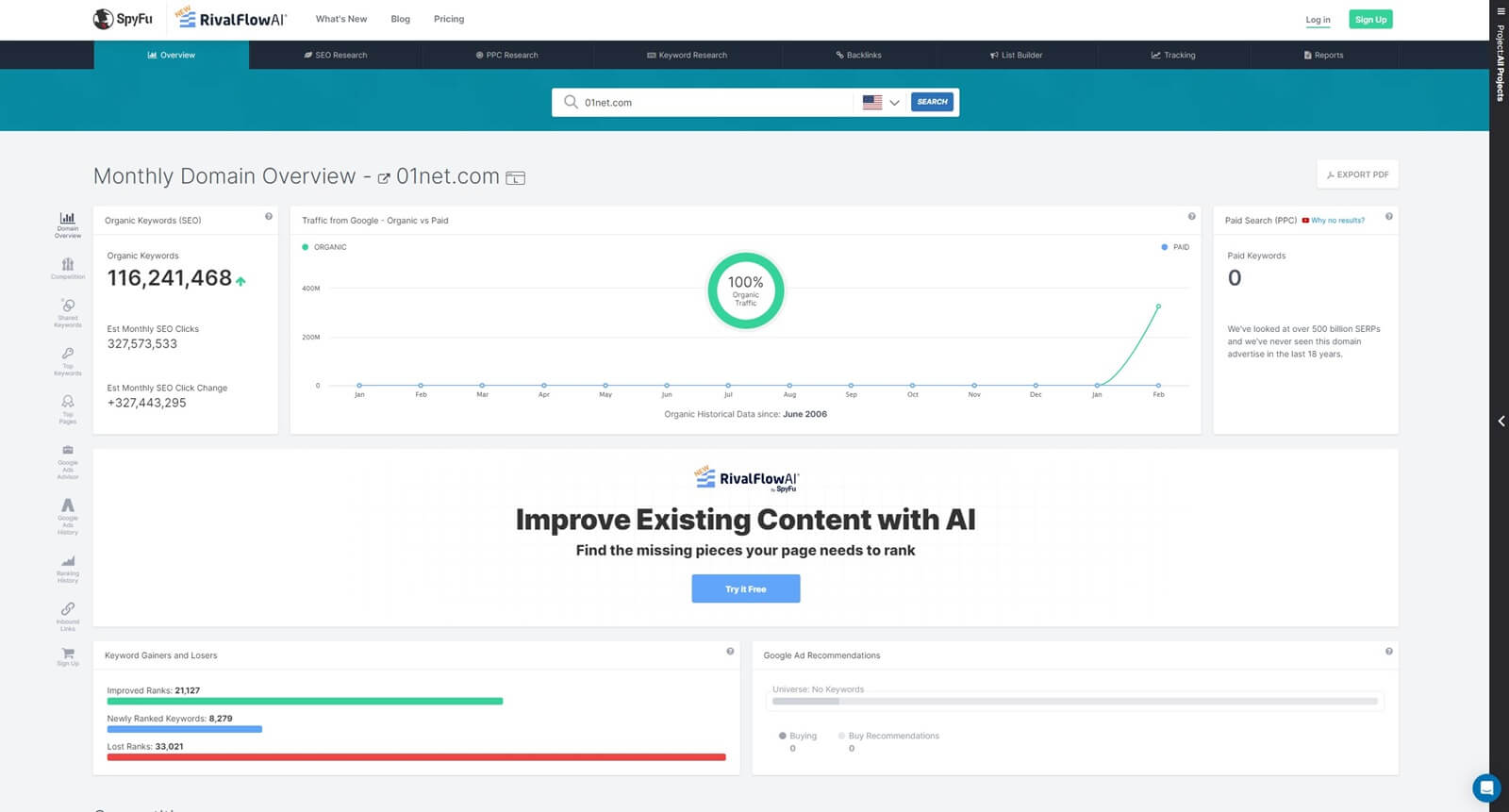
Task: Click the Try it Free button
Action: (746, 588)
